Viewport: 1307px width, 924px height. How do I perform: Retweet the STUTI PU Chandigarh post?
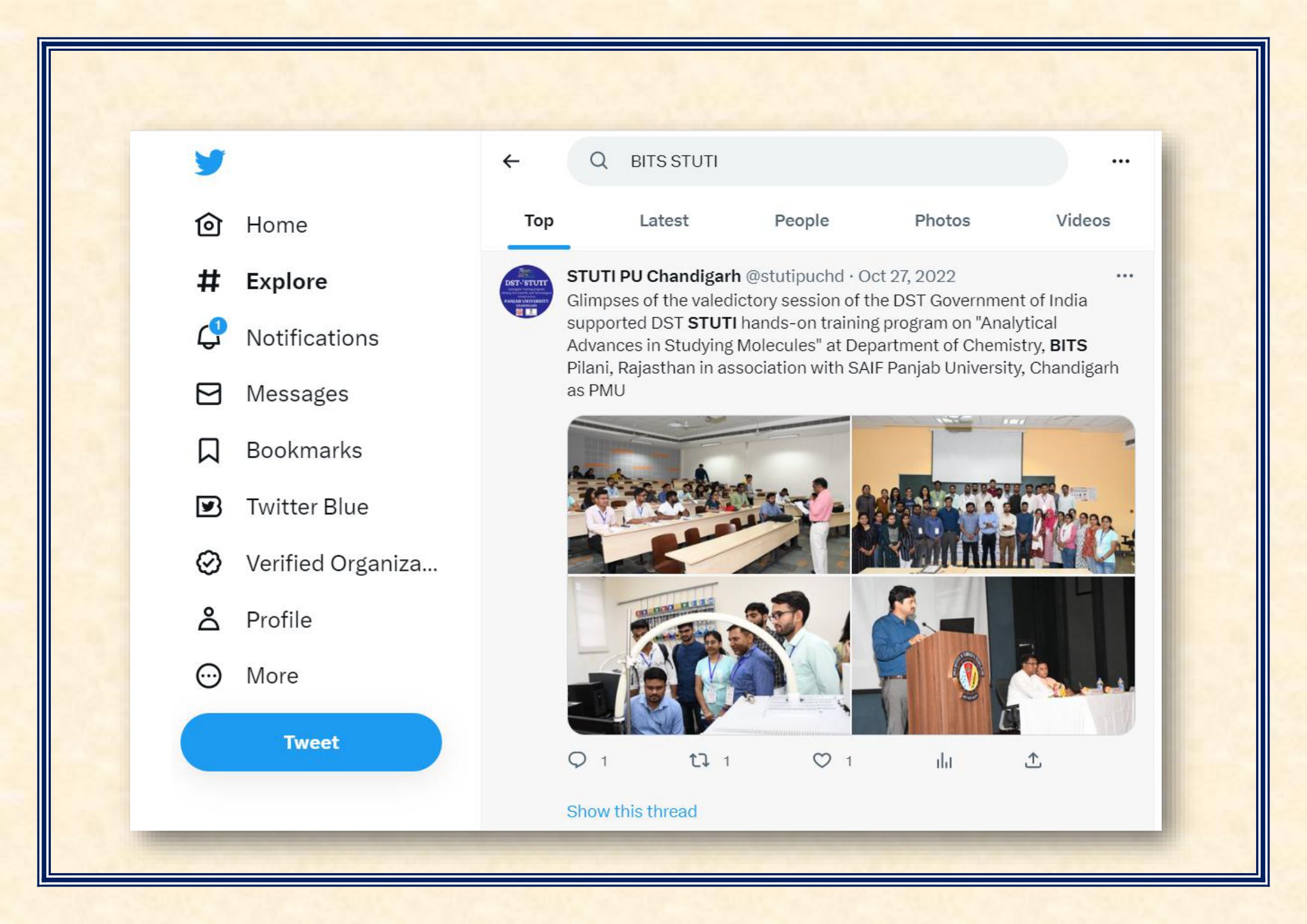point(699,760)
